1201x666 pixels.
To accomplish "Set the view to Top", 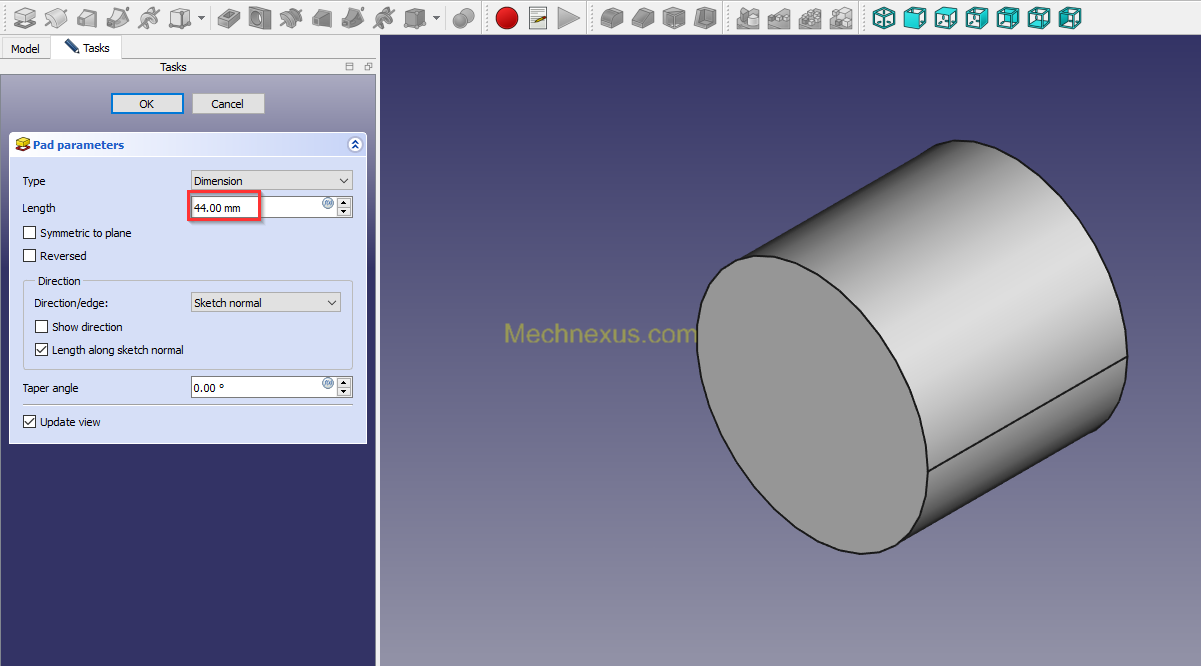I will (945, 17).
